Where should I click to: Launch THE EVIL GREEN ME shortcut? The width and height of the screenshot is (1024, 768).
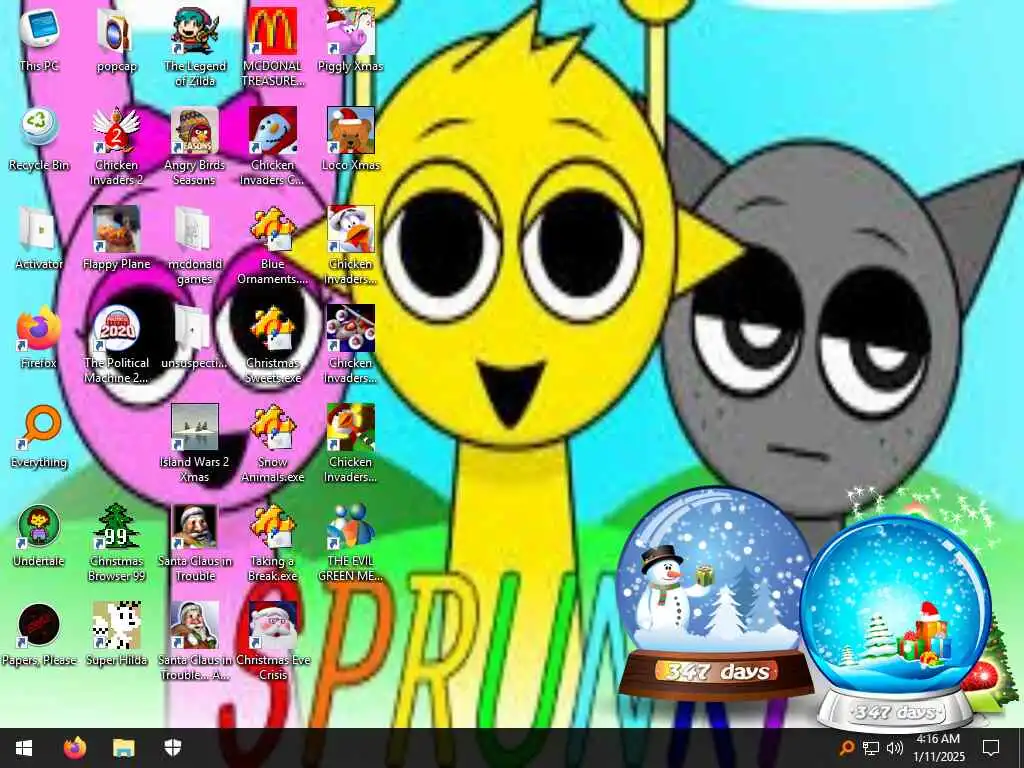point(351,542)
